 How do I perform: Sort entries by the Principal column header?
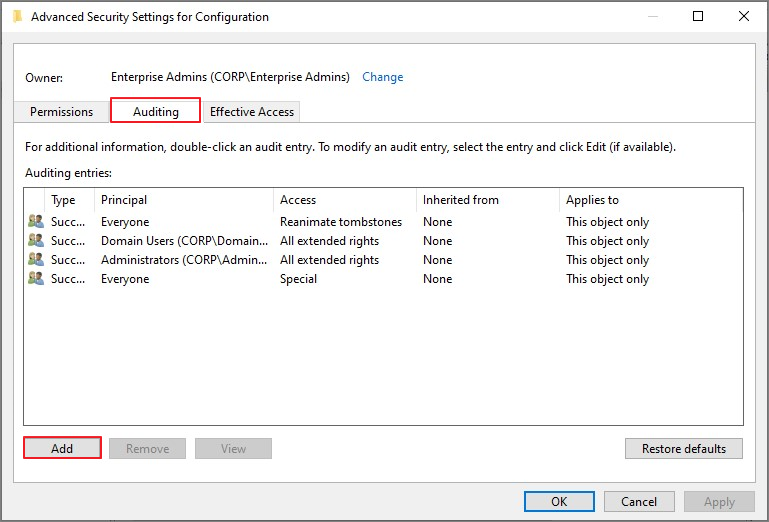[x=184, y=200]
